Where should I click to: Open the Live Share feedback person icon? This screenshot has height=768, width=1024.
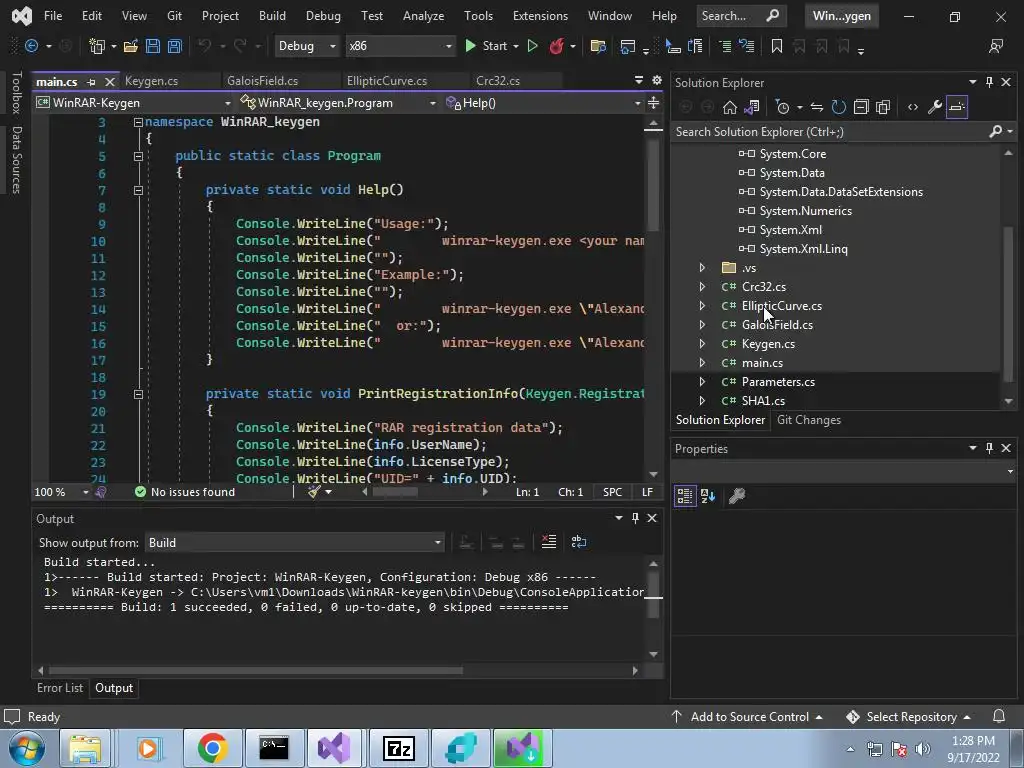tap(996, 46)
